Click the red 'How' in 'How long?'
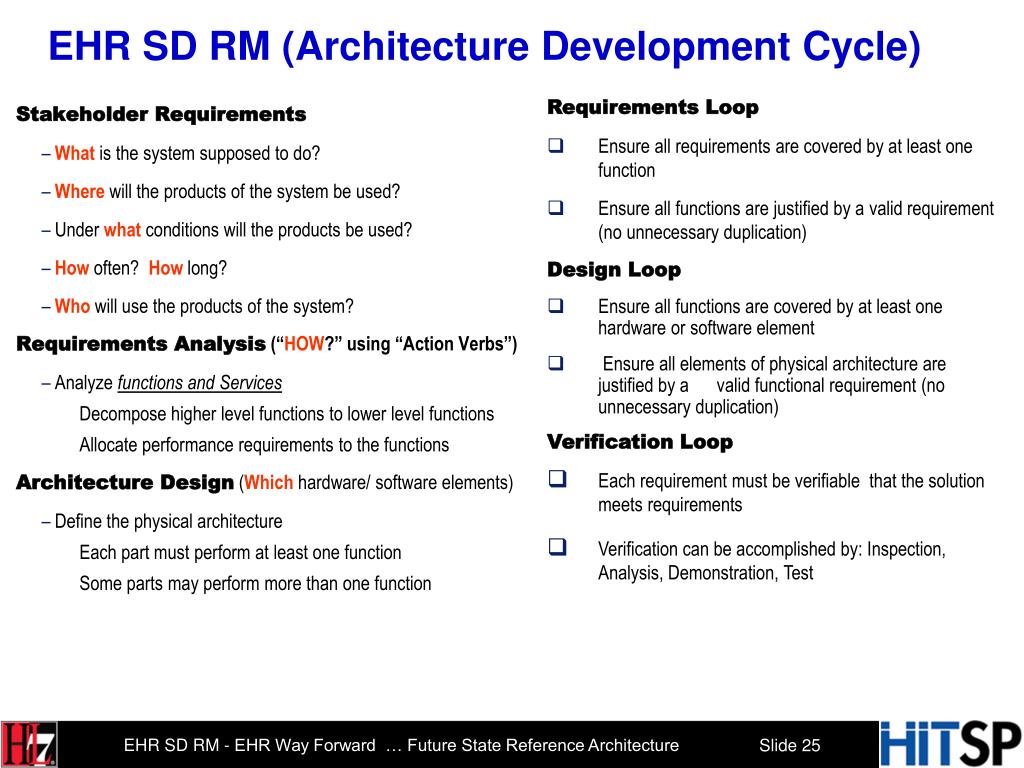The width and height of the screenshot is (1024, 768). 166,268
